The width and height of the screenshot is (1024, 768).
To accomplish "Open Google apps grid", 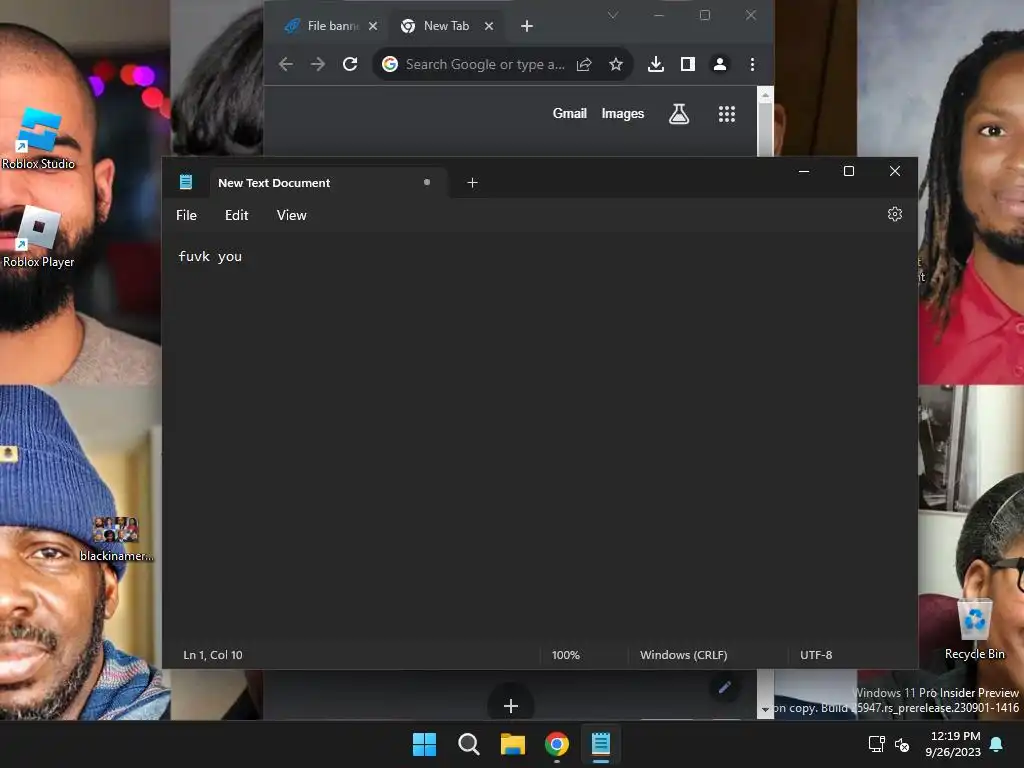I will click(x=727, y=114).
